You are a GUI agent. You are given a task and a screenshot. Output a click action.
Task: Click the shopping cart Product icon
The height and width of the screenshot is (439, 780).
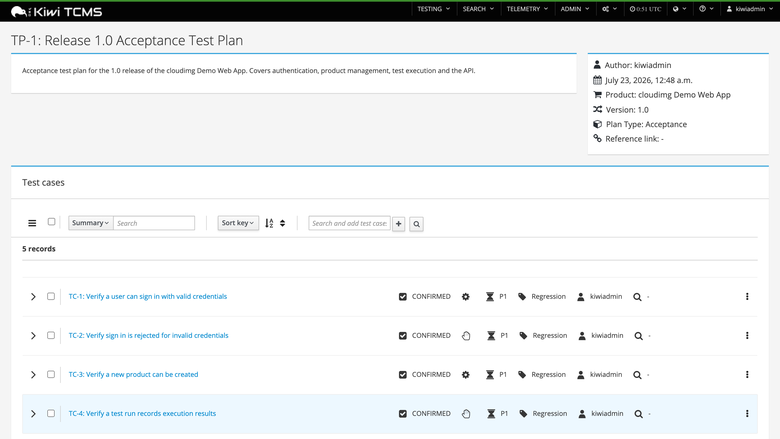[597, 94]
